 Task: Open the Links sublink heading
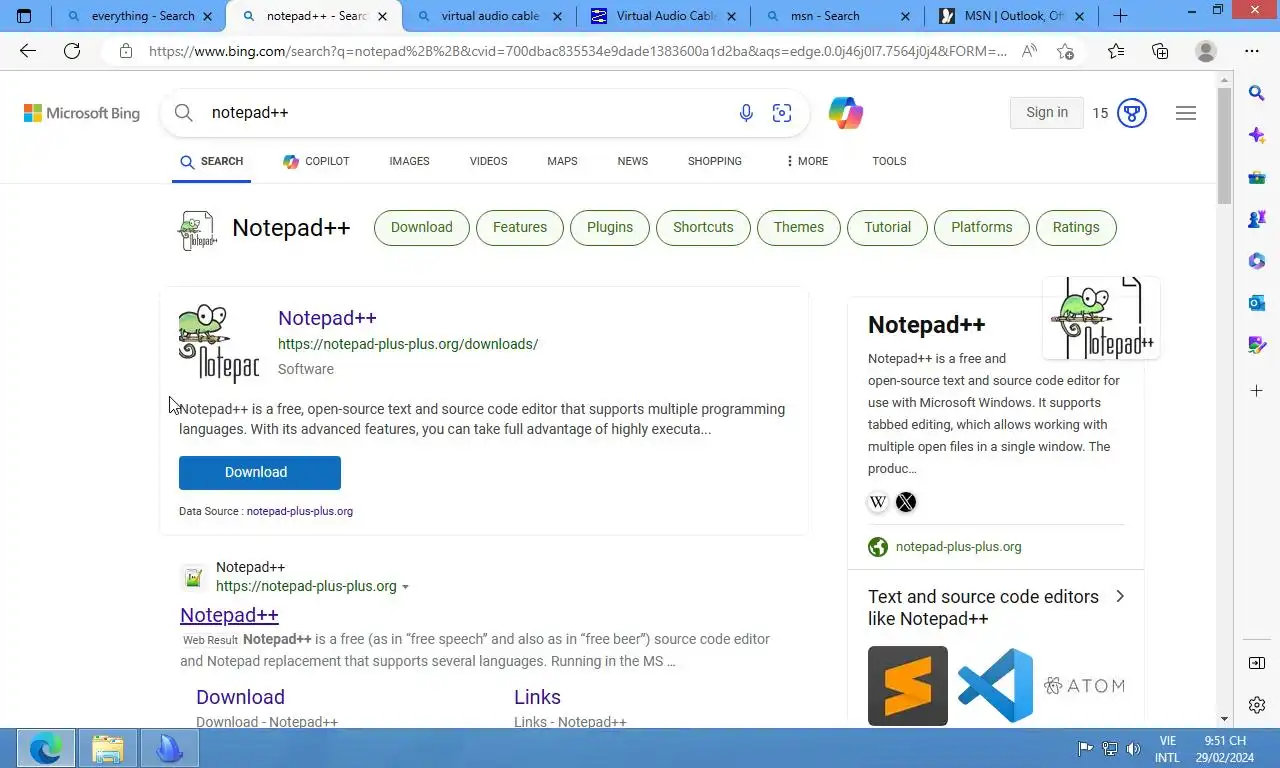click(x=537, y=697)
